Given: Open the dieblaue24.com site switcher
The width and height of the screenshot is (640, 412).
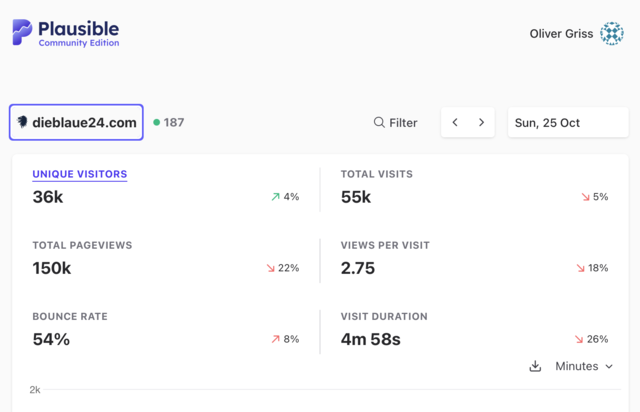Looking at the screenshot, I should 76,122.
